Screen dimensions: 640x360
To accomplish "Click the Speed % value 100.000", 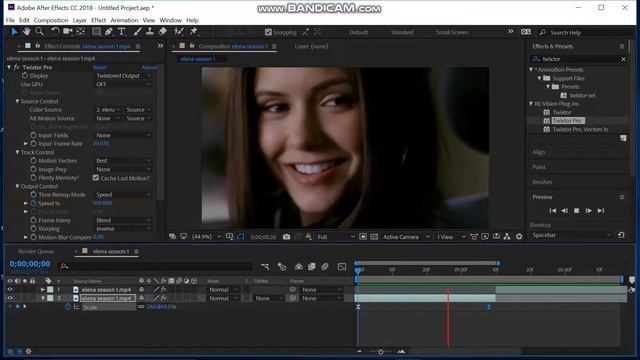I will [x=102, y=203].
